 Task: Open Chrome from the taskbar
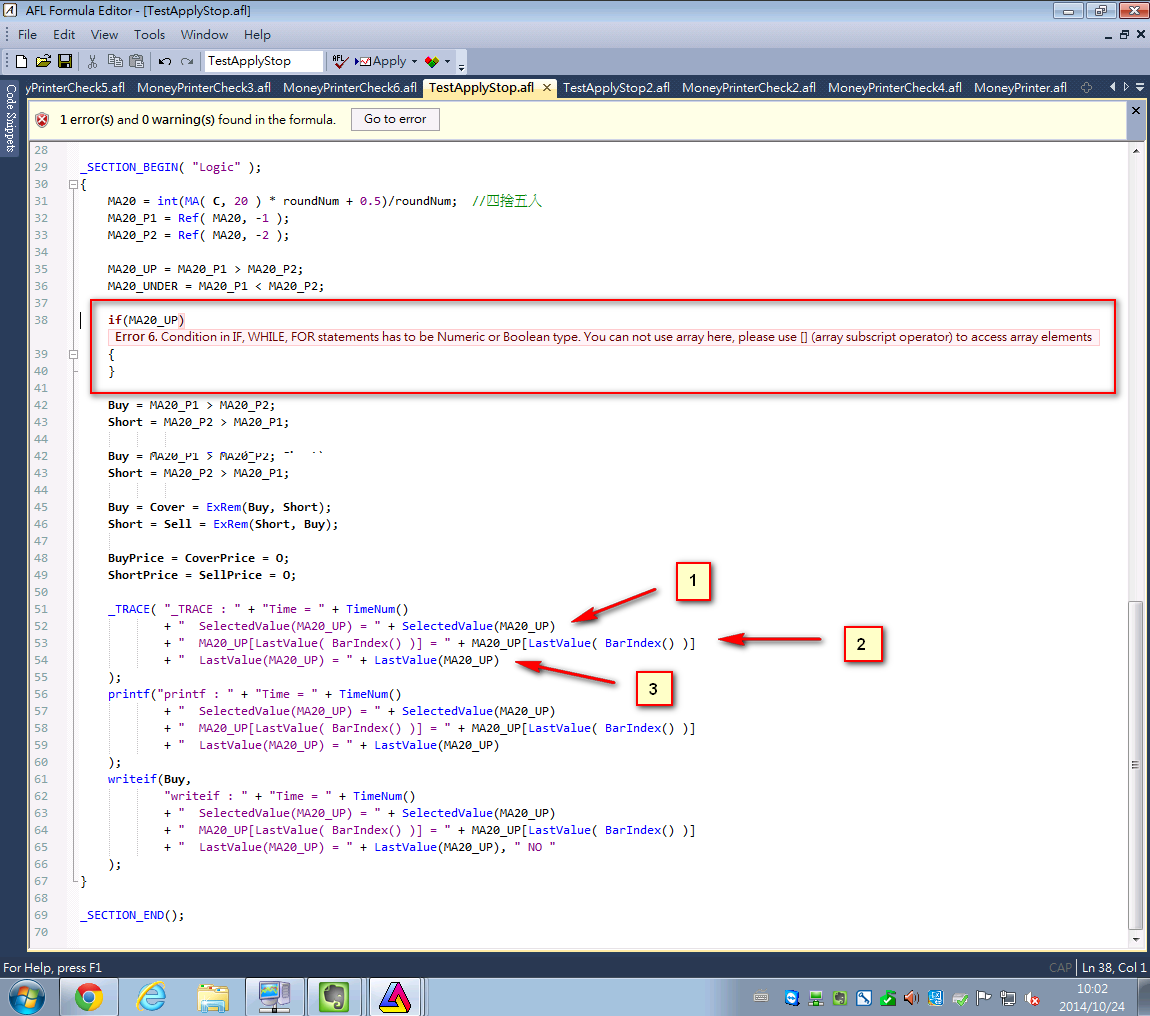pos(89,998)
